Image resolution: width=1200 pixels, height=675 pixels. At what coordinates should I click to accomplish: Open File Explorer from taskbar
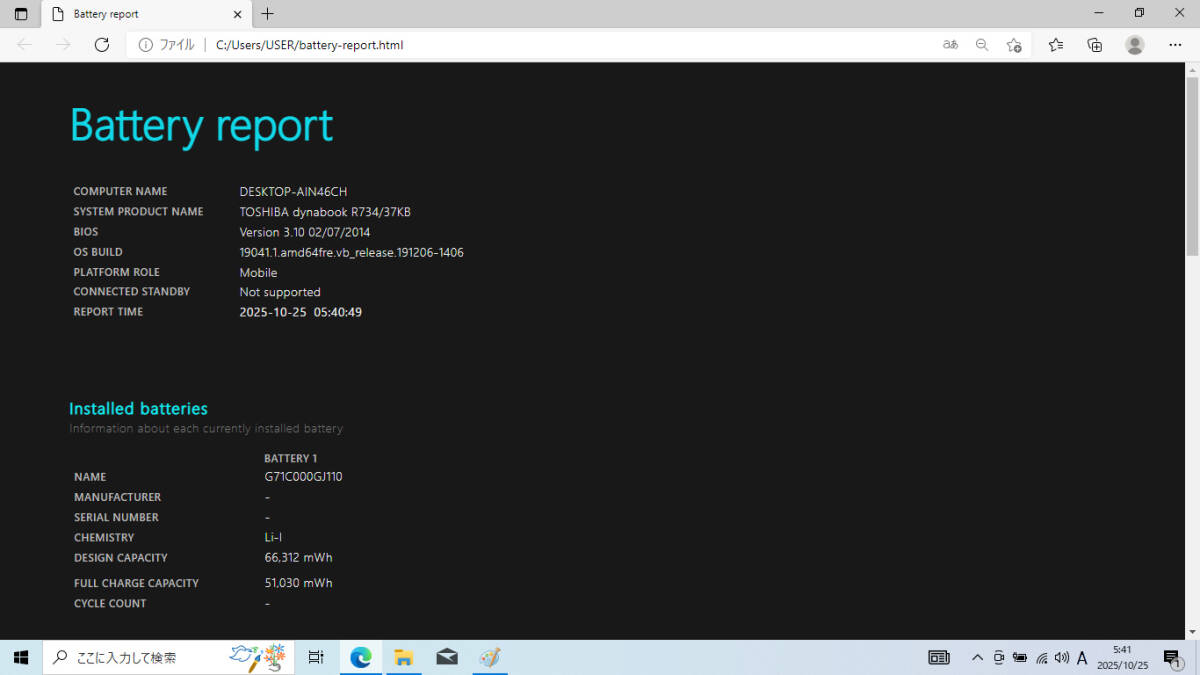click(x=404, y=657)
